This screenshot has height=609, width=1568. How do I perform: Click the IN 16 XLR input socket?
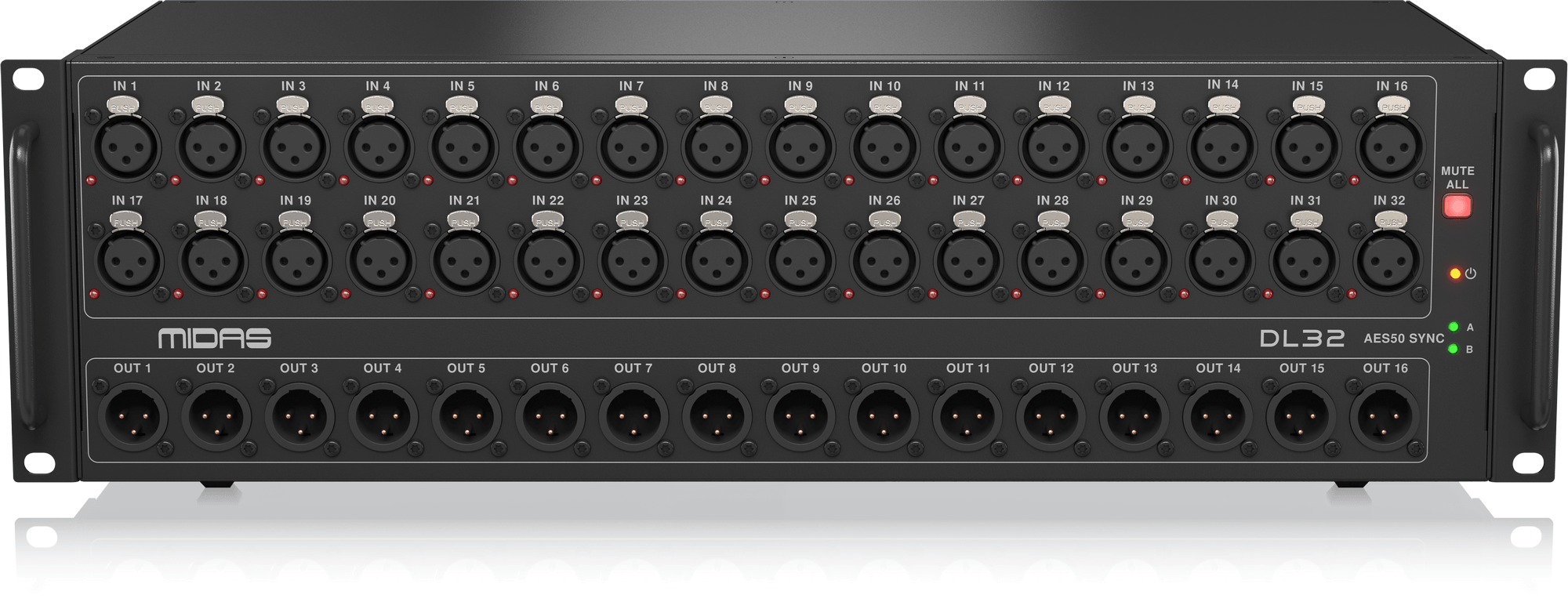click(1392, 147)
